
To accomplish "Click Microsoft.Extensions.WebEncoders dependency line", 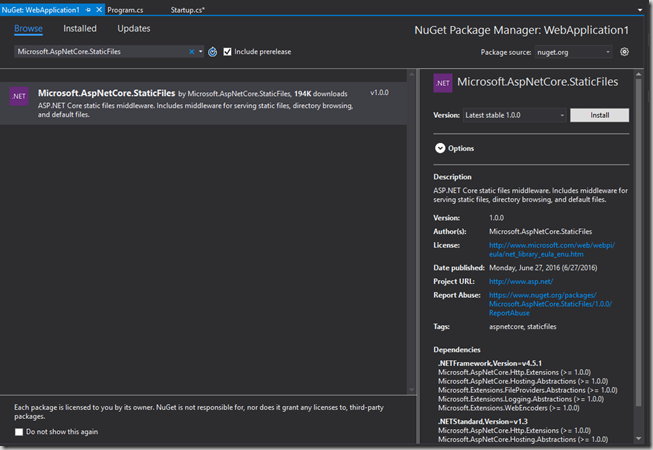I will [x=508, y=408].
